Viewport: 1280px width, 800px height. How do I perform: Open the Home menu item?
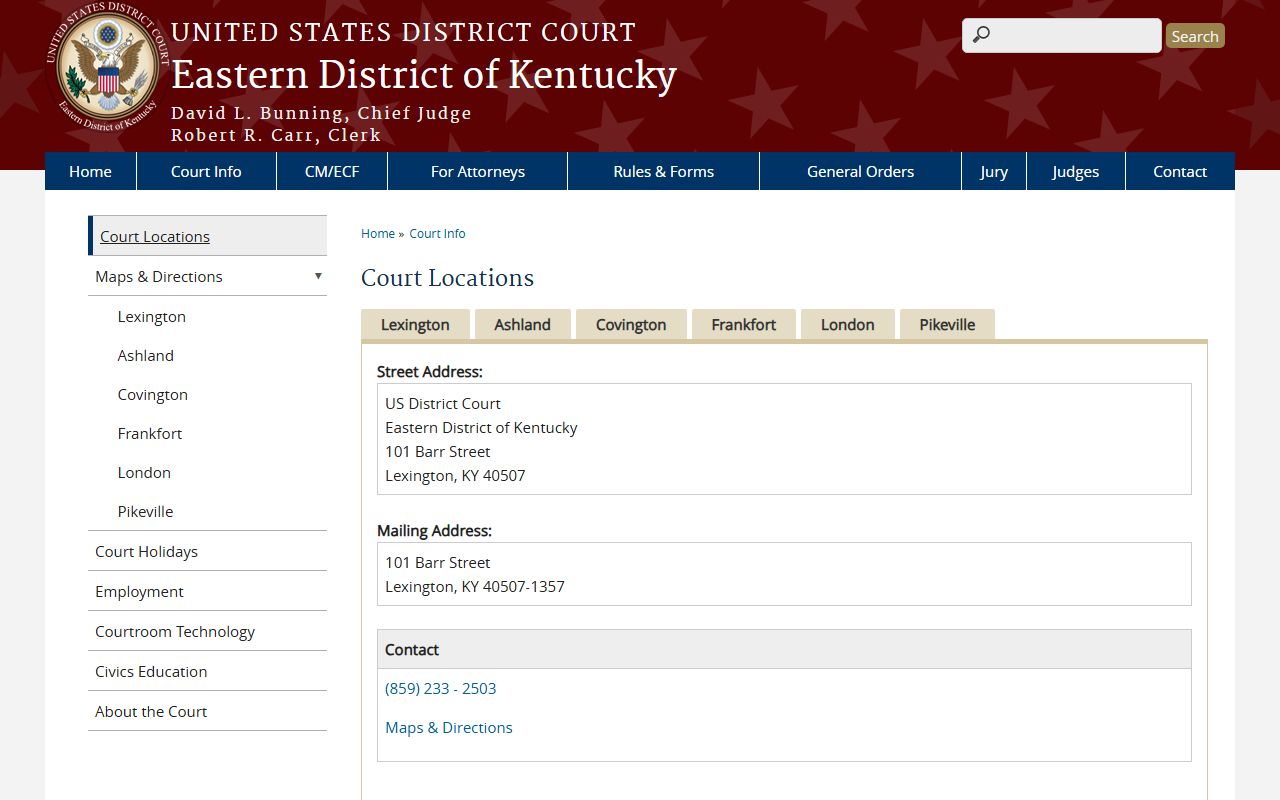pos(90,171)
